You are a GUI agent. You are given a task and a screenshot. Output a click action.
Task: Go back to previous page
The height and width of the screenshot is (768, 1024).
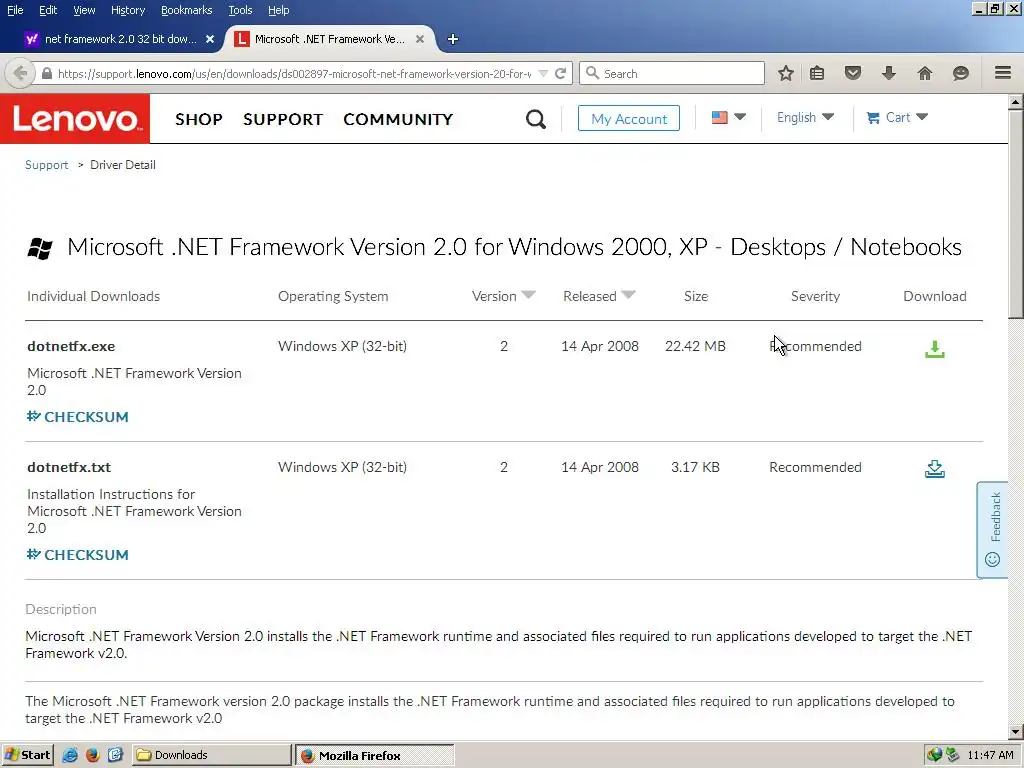point(20,73)
